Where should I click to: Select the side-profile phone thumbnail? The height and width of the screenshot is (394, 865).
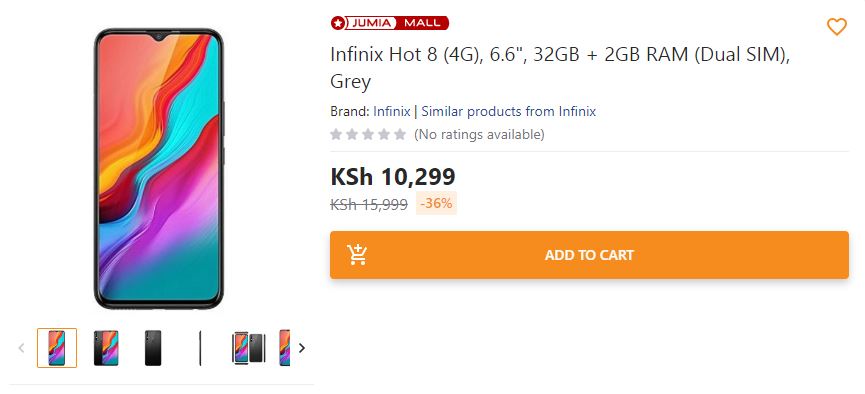pos(200,348)
